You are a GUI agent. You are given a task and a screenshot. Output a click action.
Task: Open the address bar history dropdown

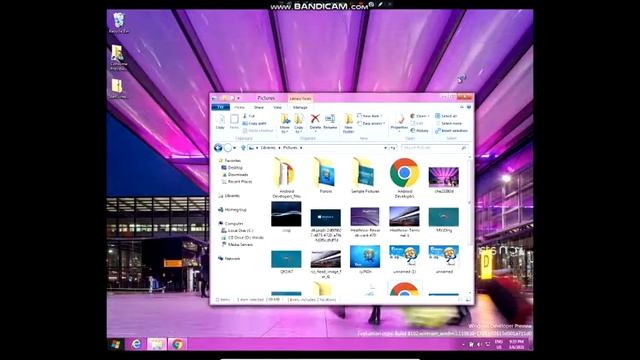pyautogui.click(x=385, y=148)
